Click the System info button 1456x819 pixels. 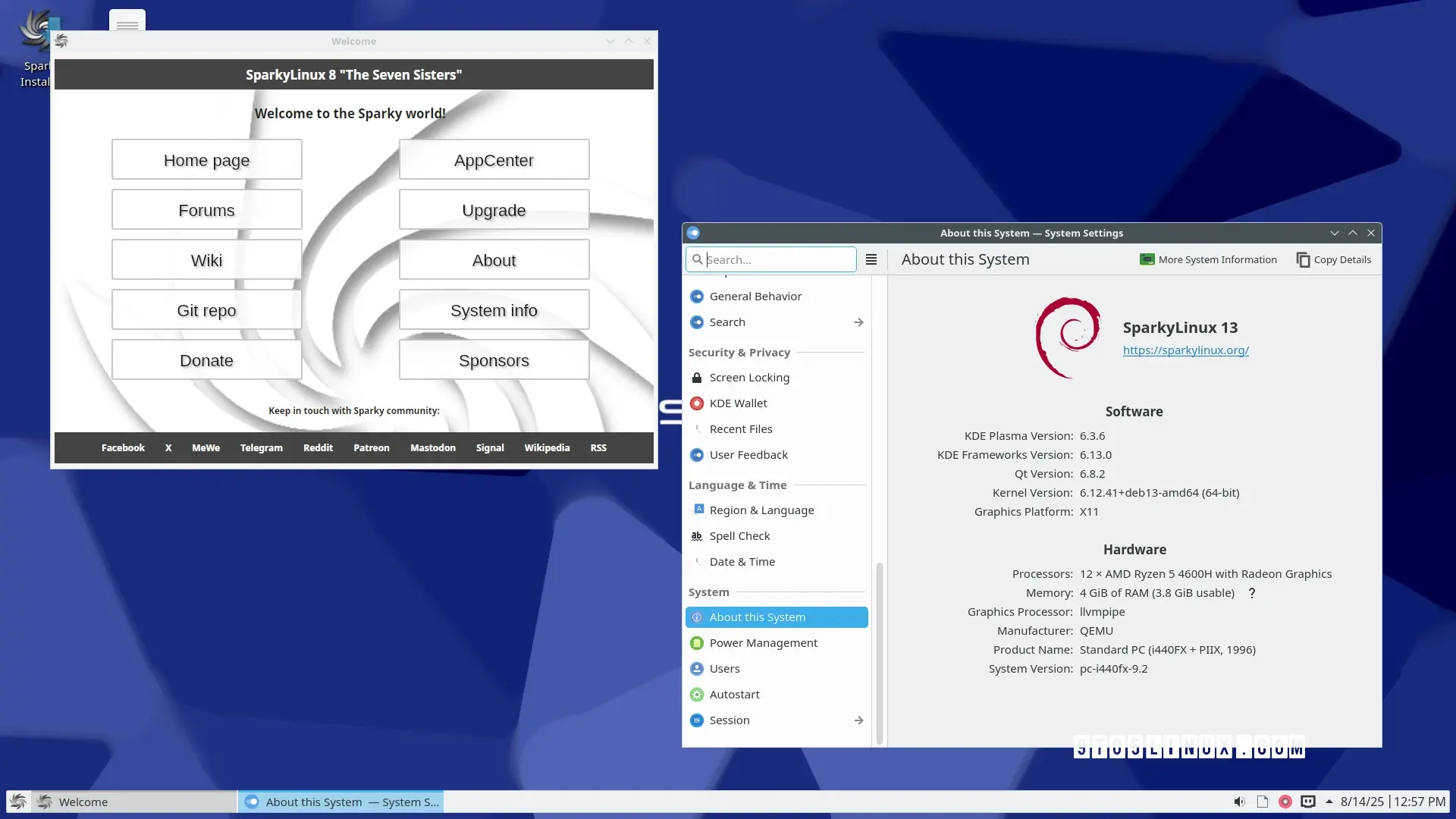(494, 310)
